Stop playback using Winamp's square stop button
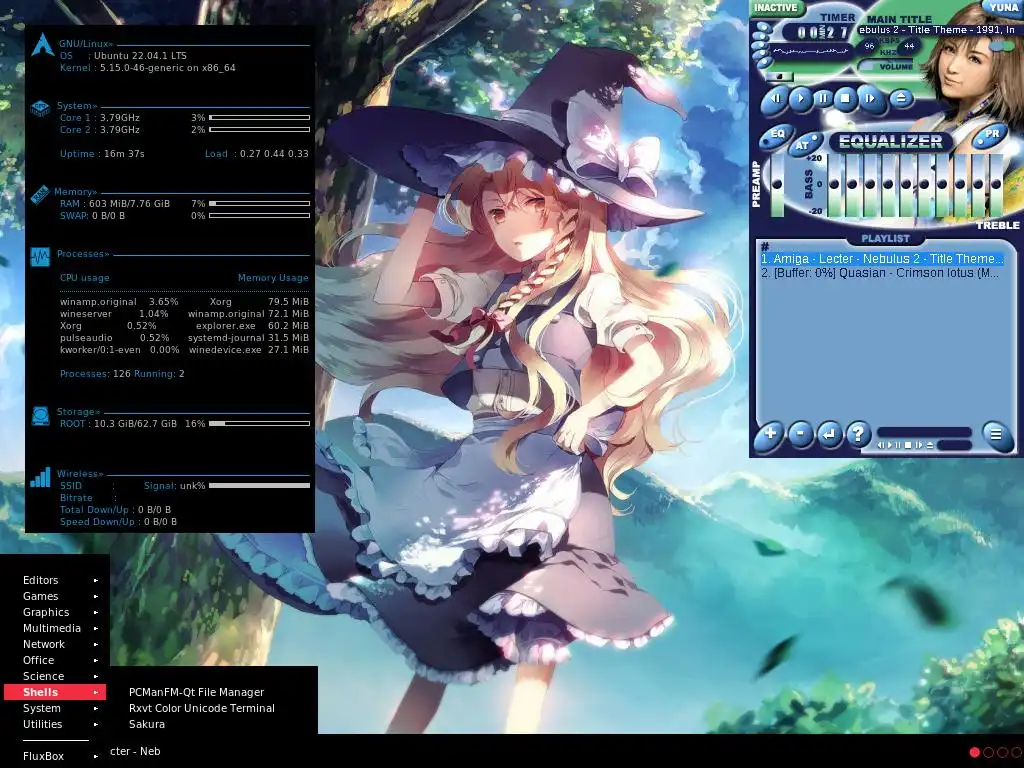This screenshot has width=1024, height=768. pos(845,98)
